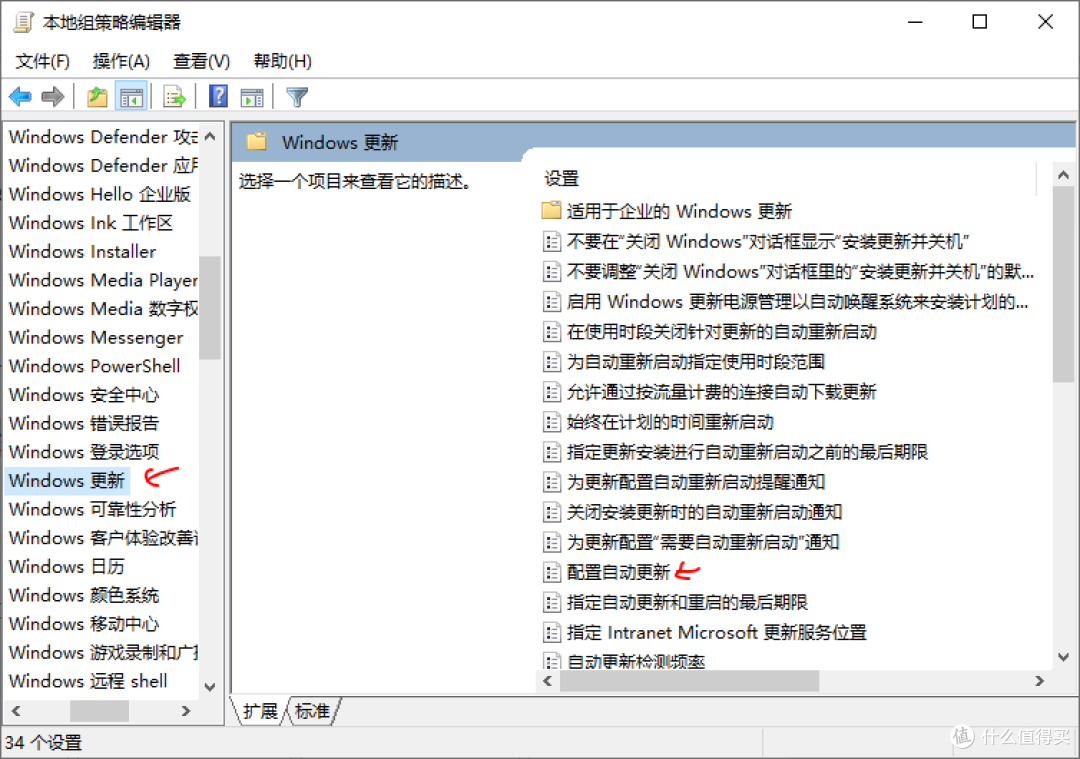Screen dimensions: 1080x759
Task: Select Windows Hello 企业版 tree node
Action: coord(99,194)
